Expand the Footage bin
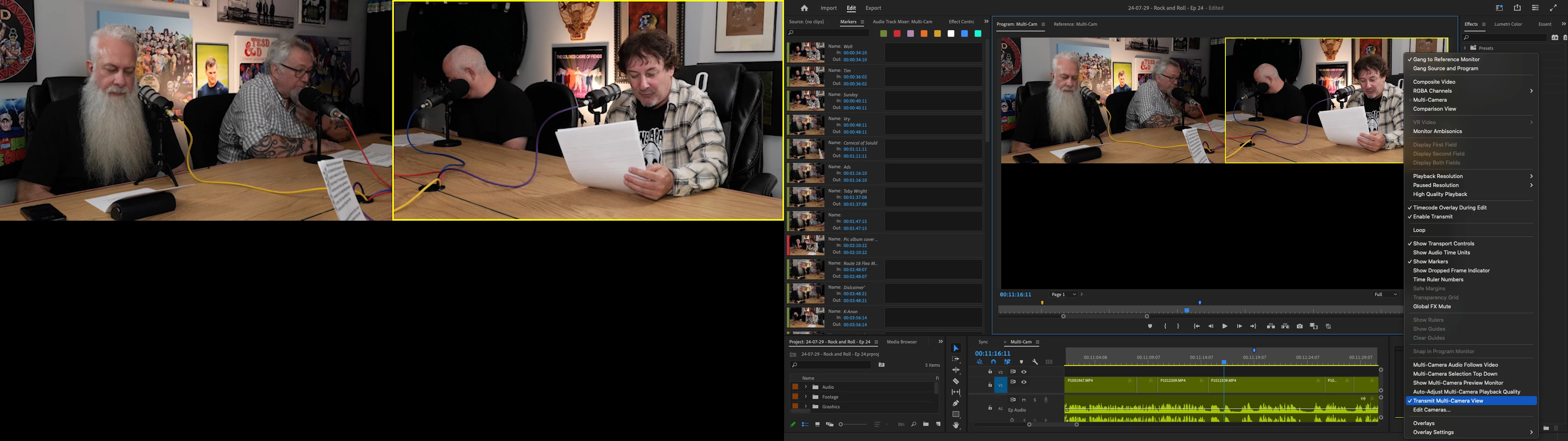Image resolution: width=1568 pixels, height=441 pixels. click(805, 397)
